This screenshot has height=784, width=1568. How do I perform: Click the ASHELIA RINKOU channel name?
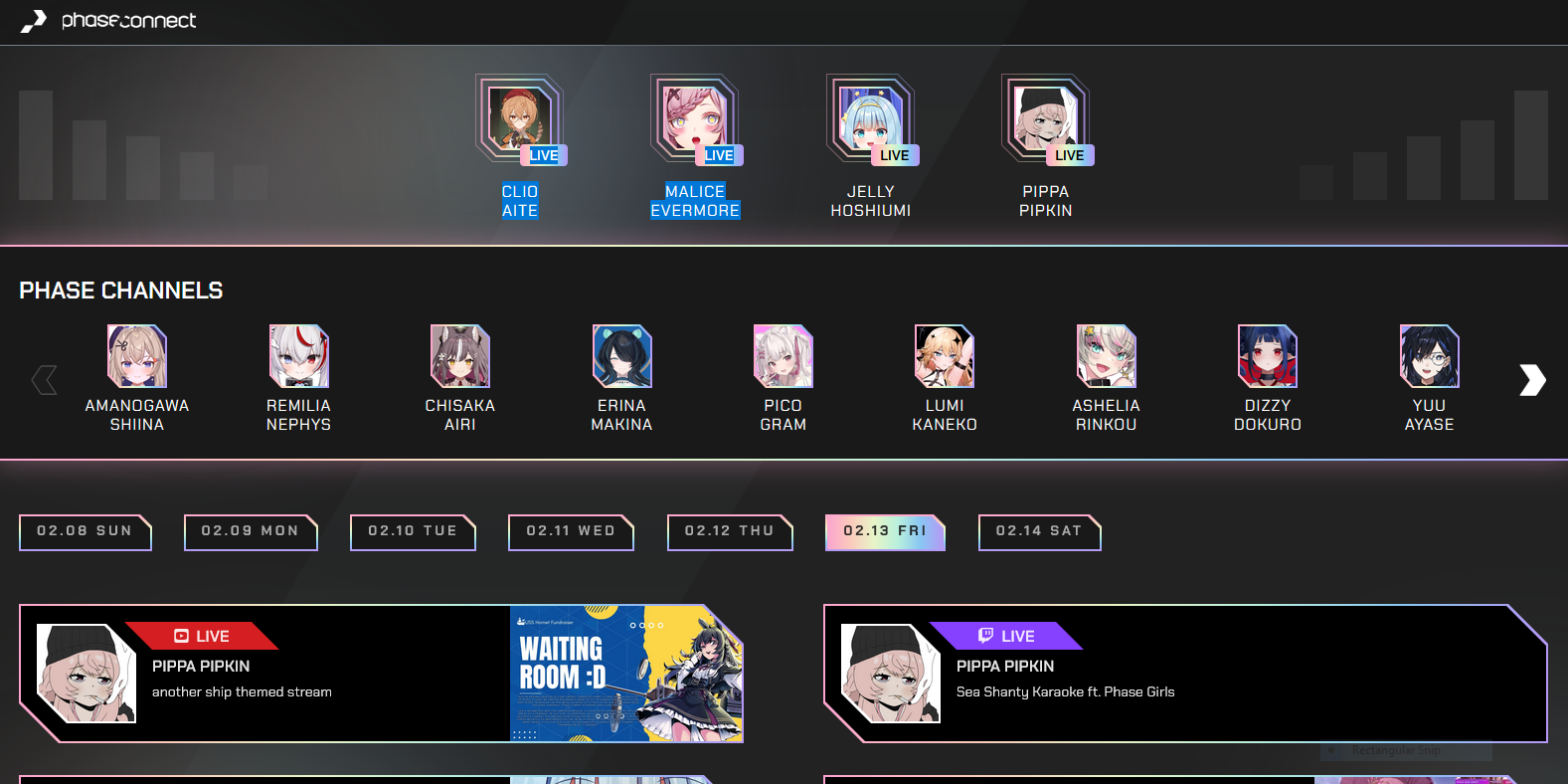click(1107, 415)
